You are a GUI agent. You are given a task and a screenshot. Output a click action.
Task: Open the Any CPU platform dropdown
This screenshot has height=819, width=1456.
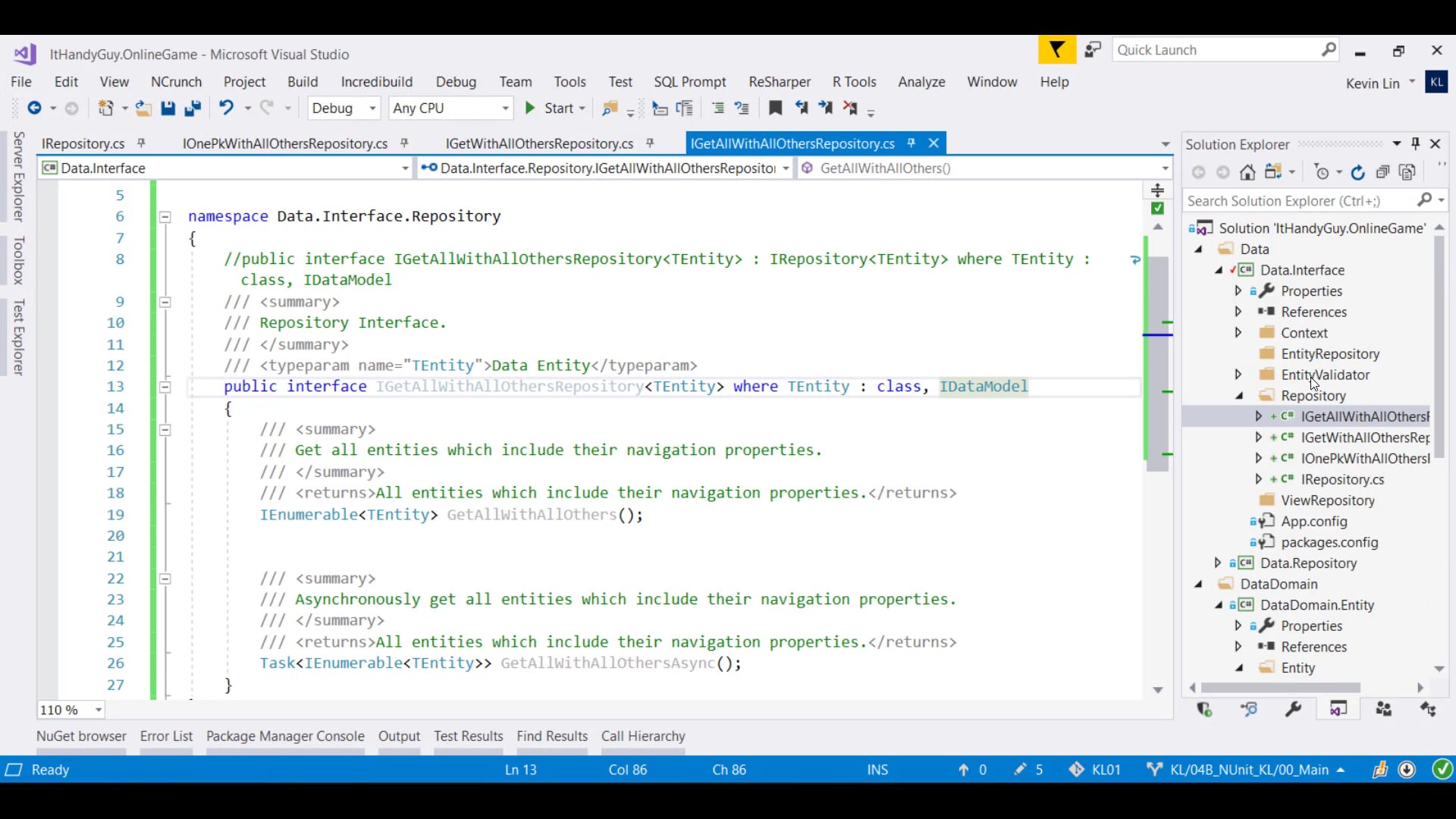(505, 108)
